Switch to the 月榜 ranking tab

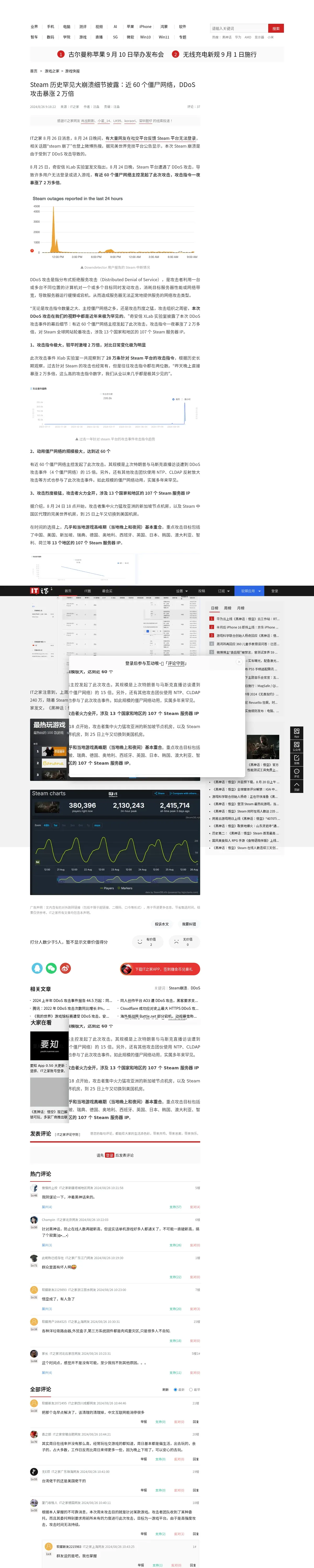pos(241,608)
